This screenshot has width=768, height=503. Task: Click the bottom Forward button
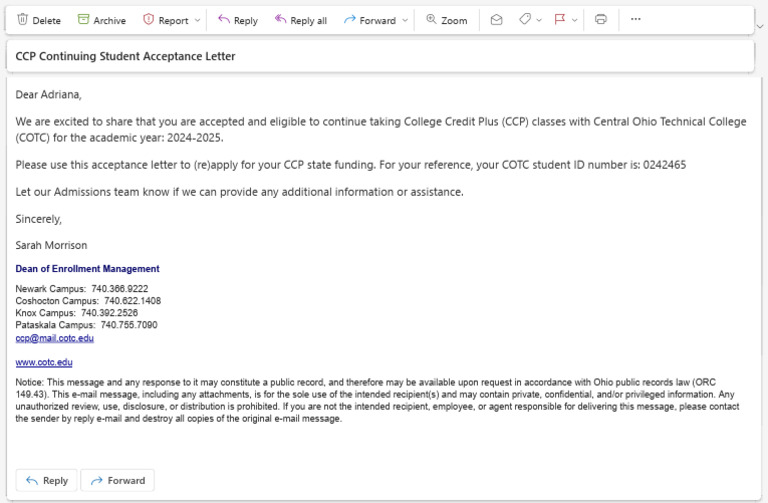(118, 480)
